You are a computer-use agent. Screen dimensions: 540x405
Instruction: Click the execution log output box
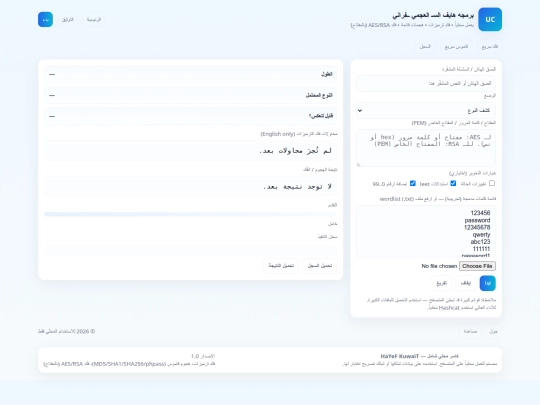point(190,250)
